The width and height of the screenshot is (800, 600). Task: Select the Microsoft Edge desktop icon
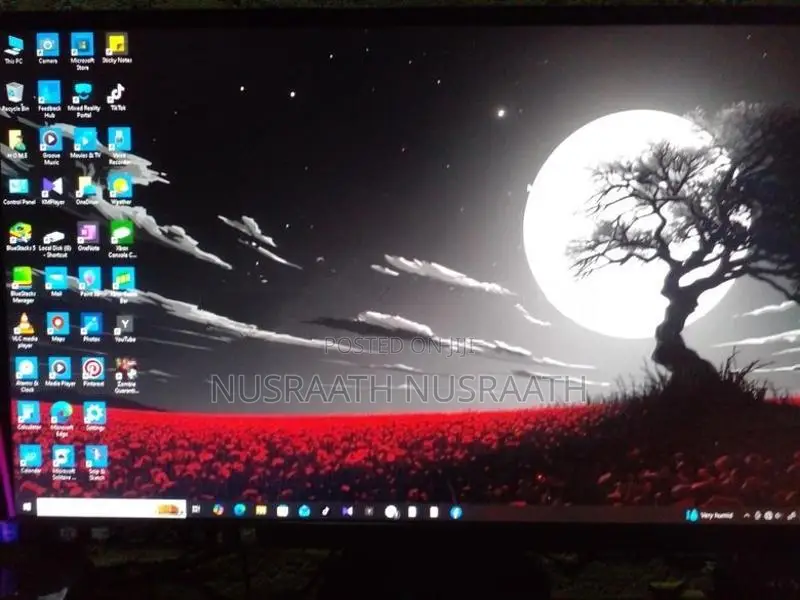62,419
